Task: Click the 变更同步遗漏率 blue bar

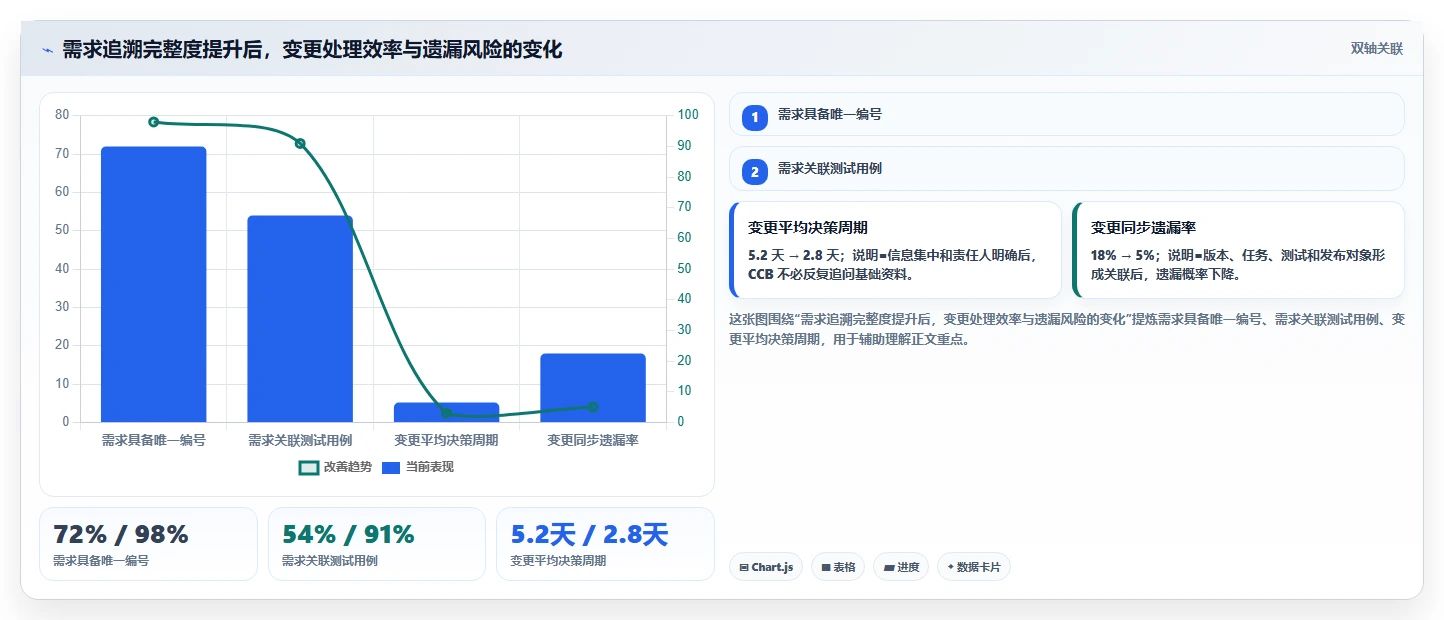Action: click(x=593, y=388)
